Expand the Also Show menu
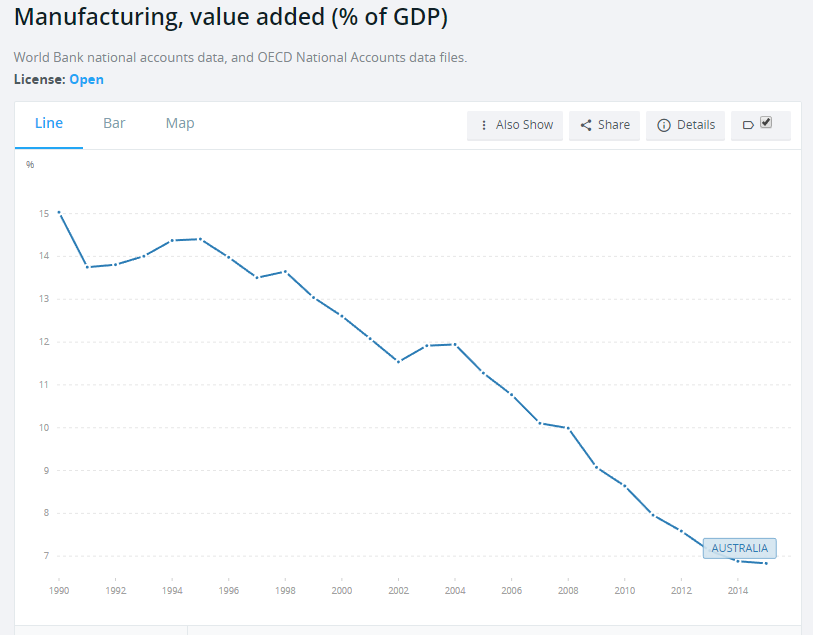The image size is (813, 635). point(515,125)
